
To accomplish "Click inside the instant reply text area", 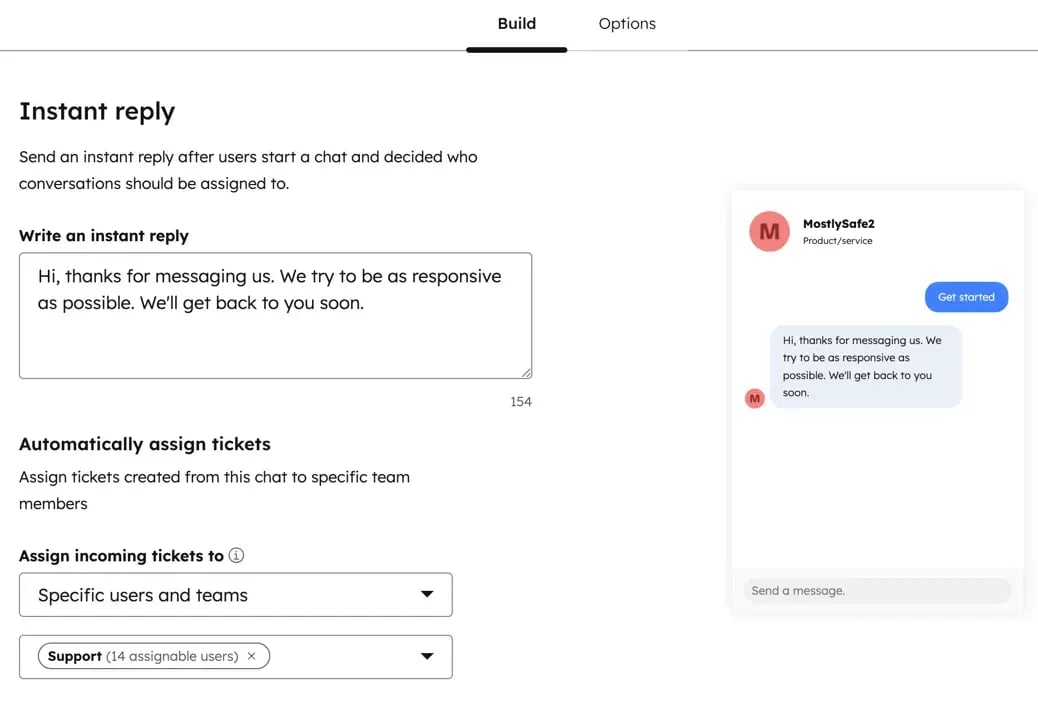I will point(275,315).
